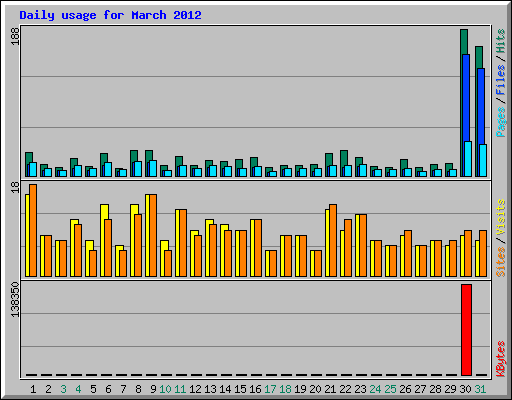Select the yellow Sites bar for day 1
Image resolution: width=512 pixels, height=400 pixels.
click(x=27, y=235)
